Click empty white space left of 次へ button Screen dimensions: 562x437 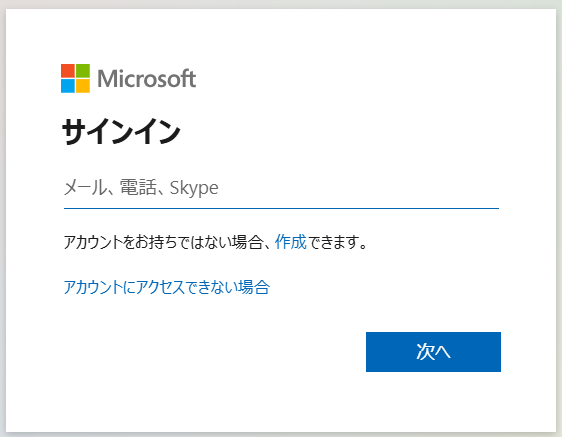point(215,352)
